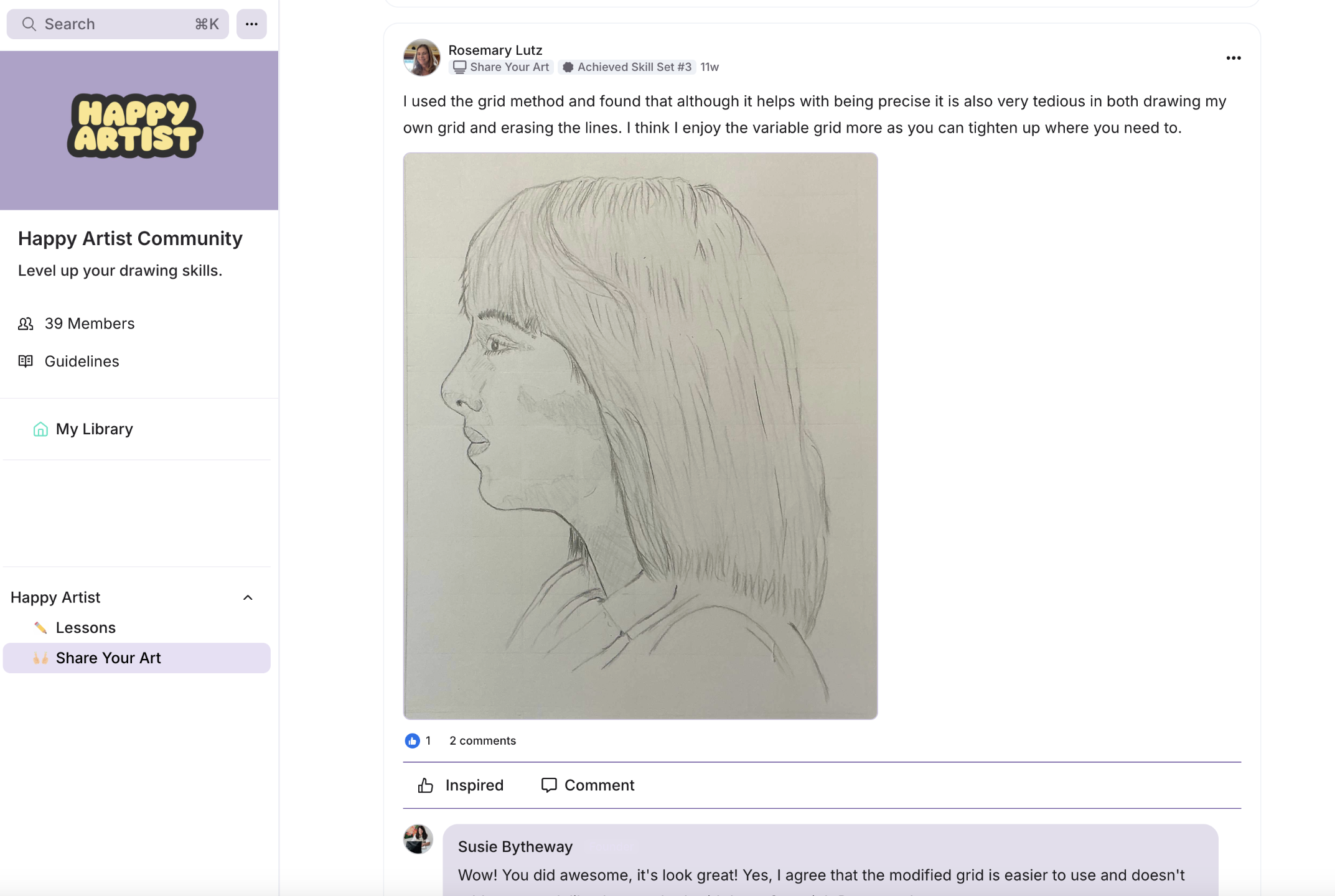The image size is (1335, 896).
Task: Click the My Library home icon
Action: click(40, 429)
